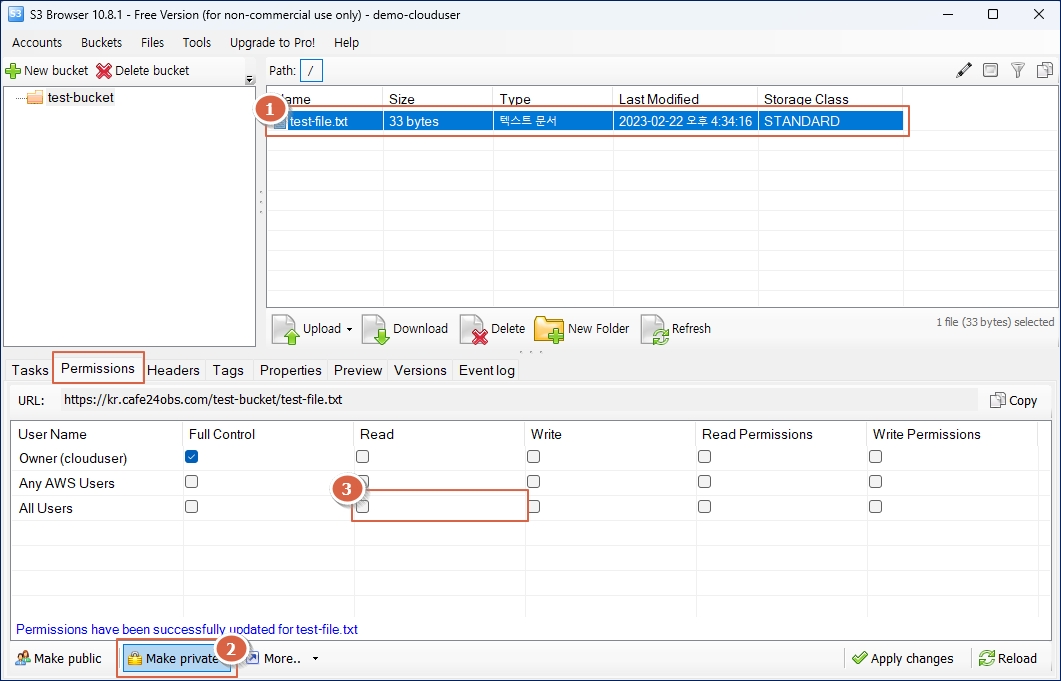The width and height of the screenshot is (1061, 681).
Task: Click the Apply changes button
Action: tap(902, 658)
